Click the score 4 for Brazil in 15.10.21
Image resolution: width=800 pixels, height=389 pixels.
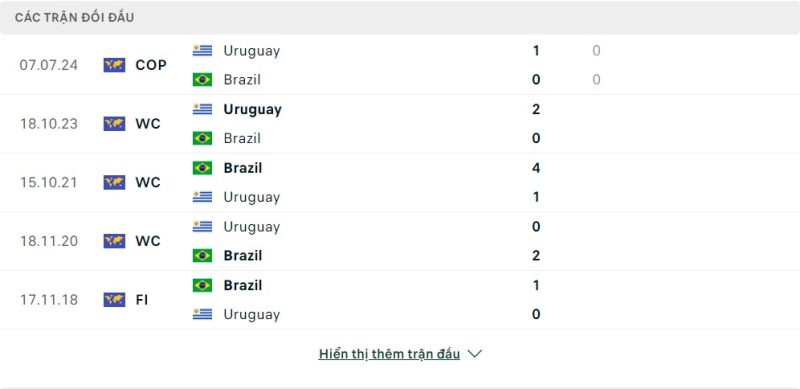(536, 168)
